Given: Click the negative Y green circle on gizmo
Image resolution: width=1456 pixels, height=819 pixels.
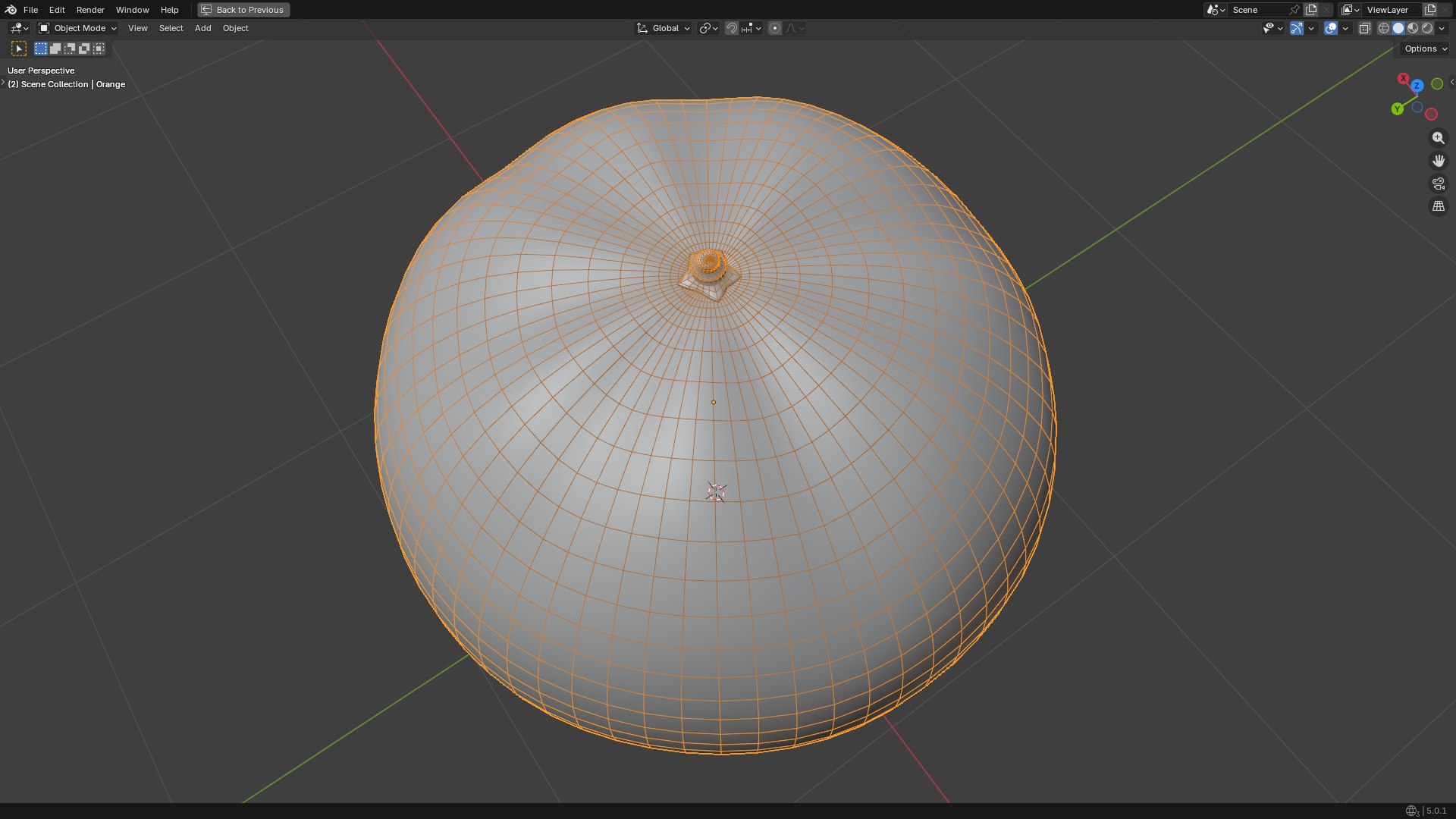Looking at the screenshot, I should pyautogui.click(x=1437, y=84).
